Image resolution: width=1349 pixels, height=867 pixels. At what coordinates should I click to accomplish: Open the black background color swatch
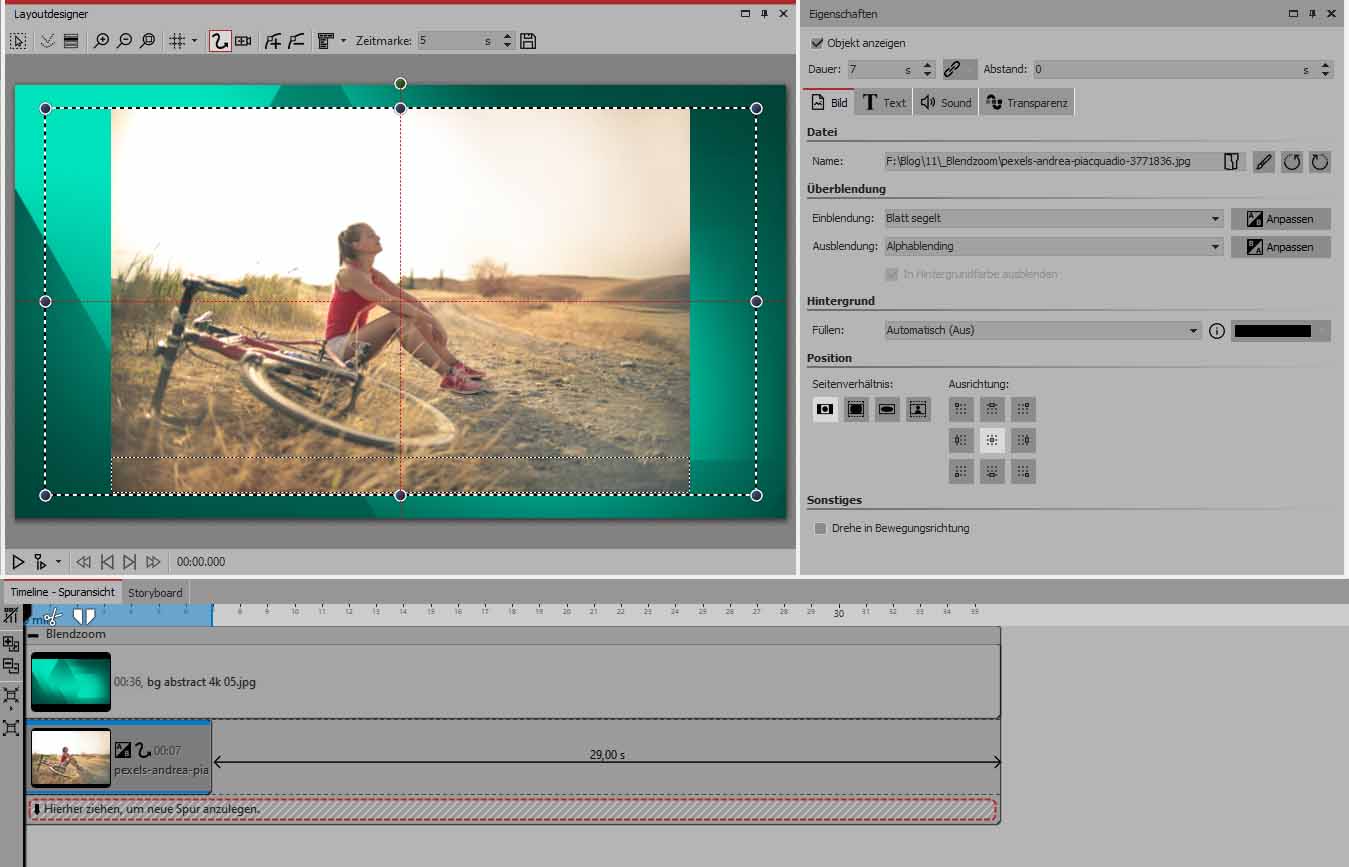1272,331
